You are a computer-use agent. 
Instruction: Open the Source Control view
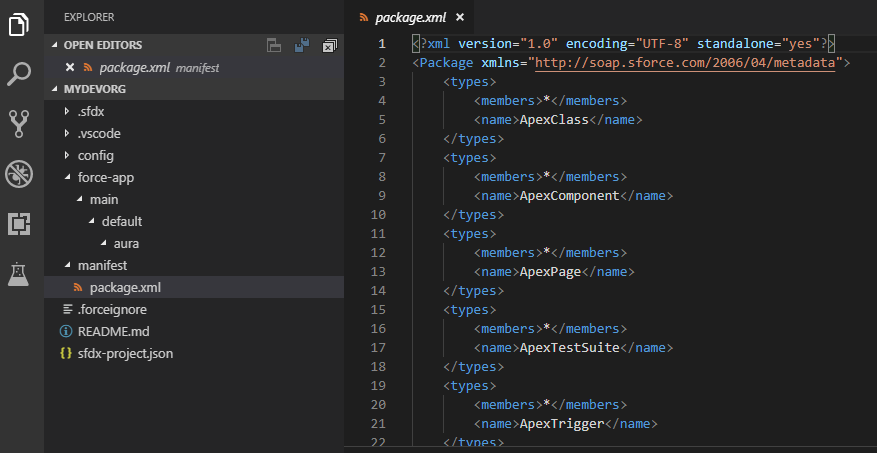pyautogui.click(x=19, y=123)
